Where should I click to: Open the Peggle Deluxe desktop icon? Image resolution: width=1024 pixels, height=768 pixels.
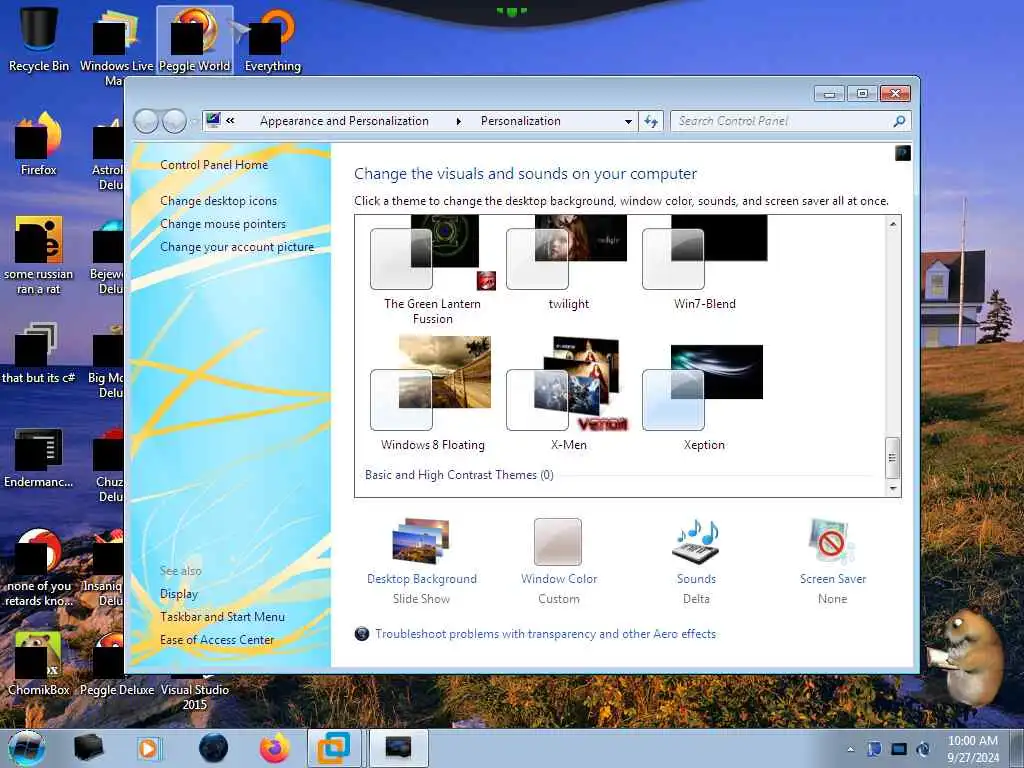tap(117, 664)
